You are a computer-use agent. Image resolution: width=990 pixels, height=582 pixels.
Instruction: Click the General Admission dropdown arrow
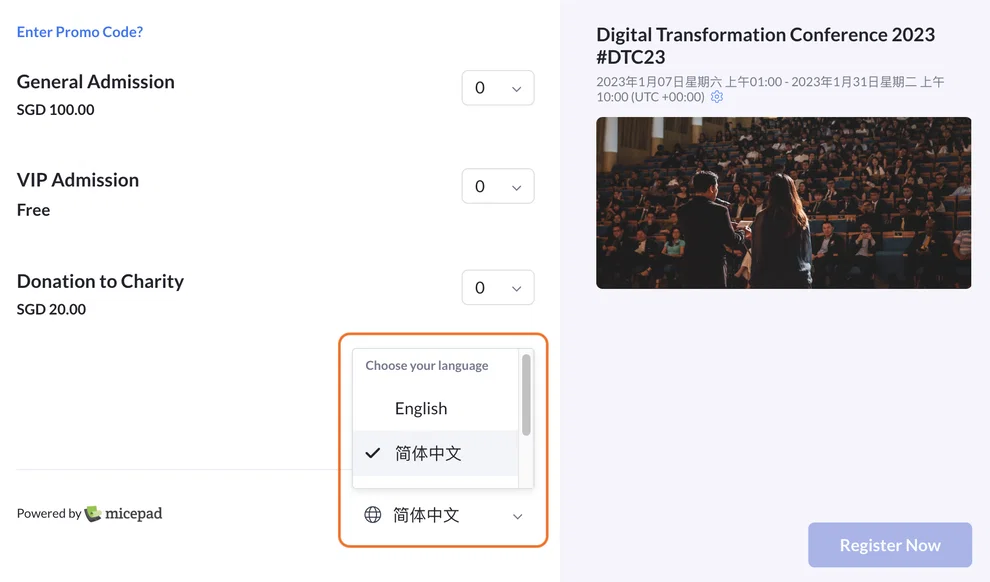click(x=516, y=89)
